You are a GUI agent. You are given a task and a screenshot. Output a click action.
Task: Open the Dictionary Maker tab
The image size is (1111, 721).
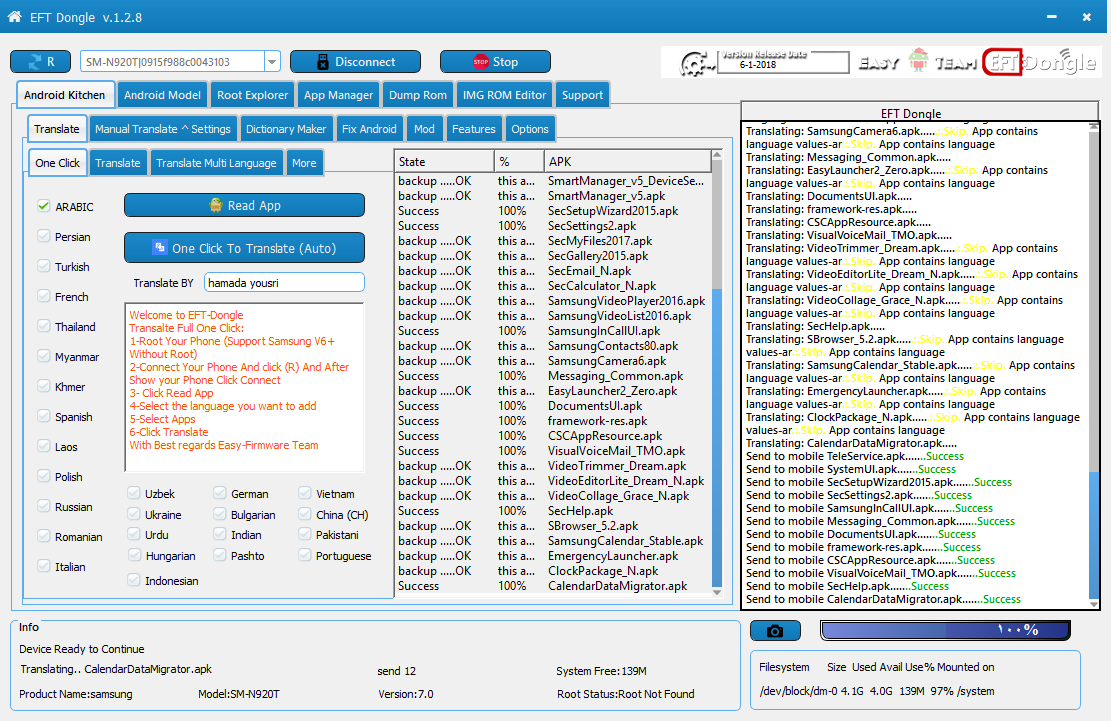click(x=286, y=129)
